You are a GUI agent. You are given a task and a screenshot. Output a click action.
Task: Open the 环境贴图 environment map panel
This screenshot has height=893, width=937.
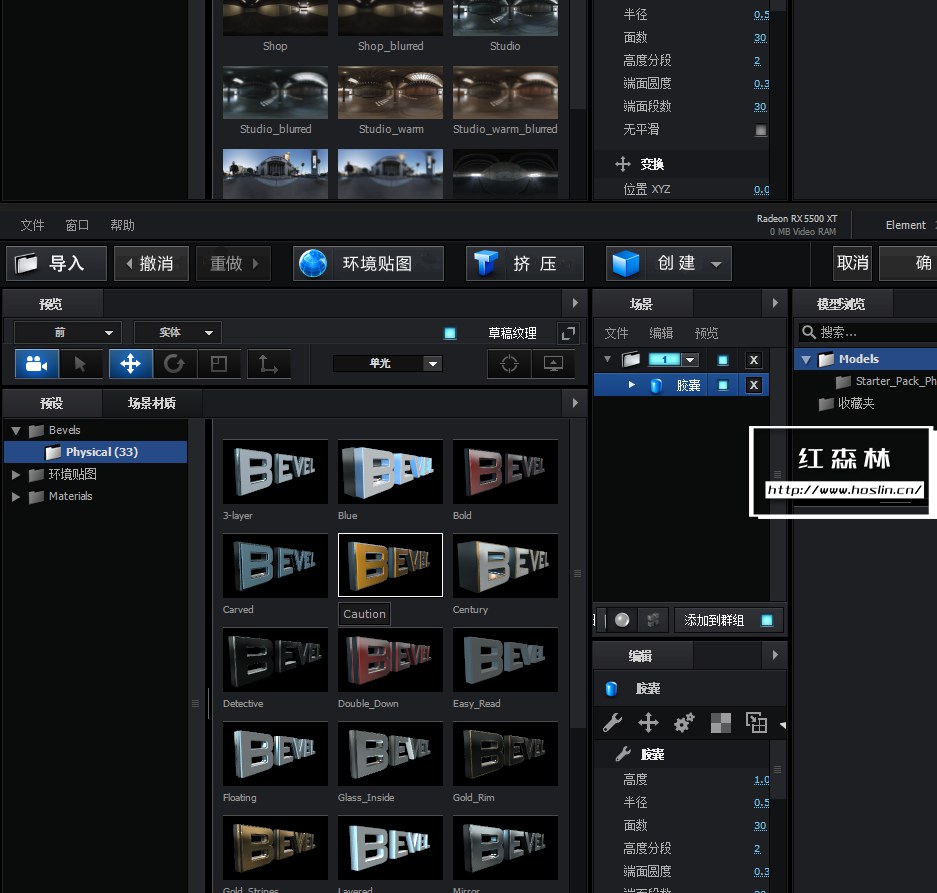[368, 263]
